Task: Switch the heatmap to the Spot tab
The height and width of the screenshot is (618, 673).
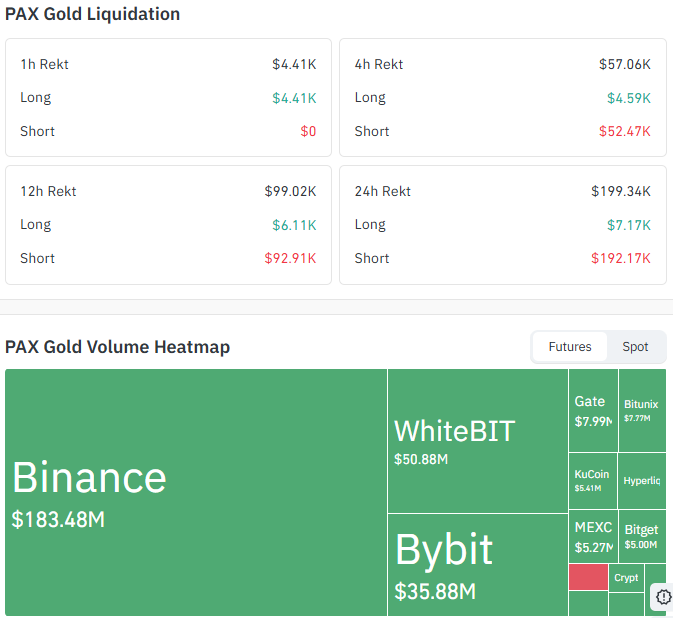Action: click(635, 347)
